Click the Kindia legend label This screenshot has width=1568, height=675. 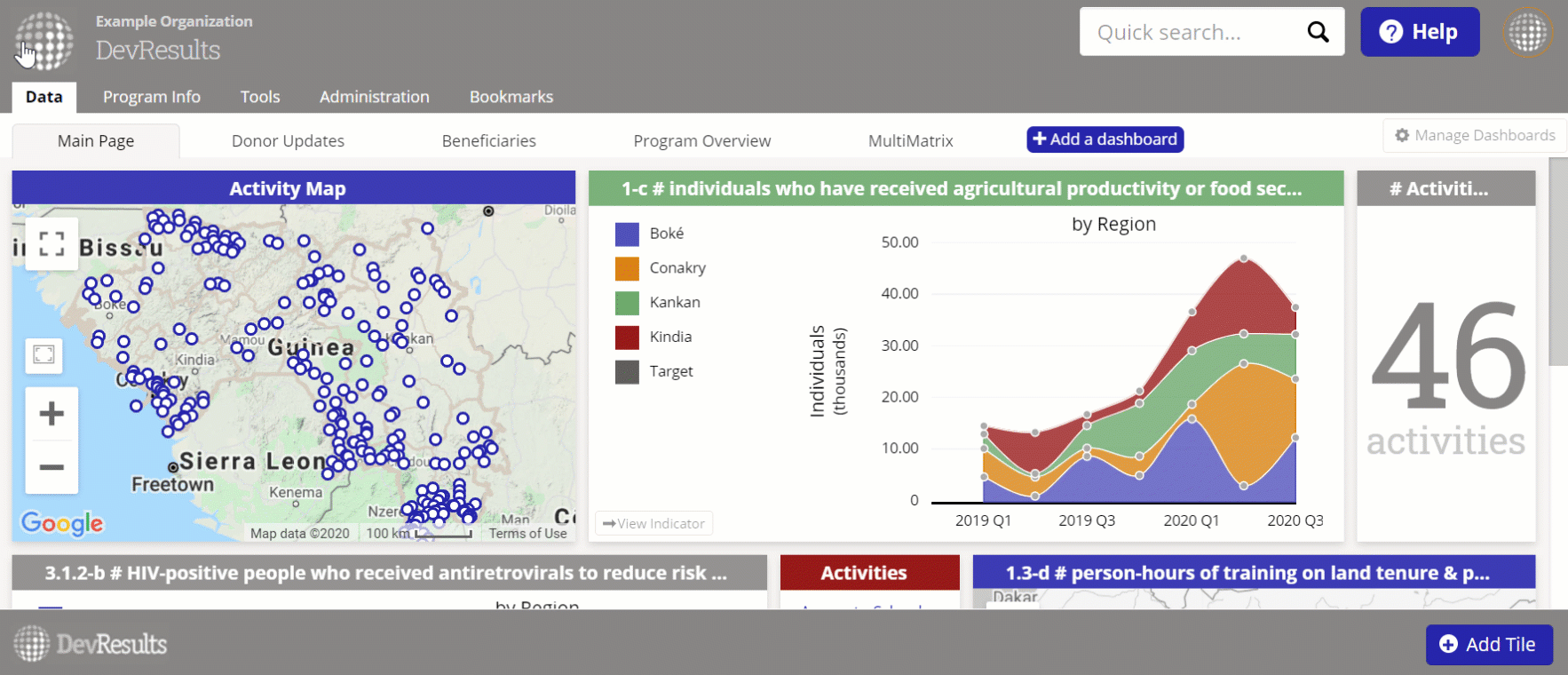point(670,337)
